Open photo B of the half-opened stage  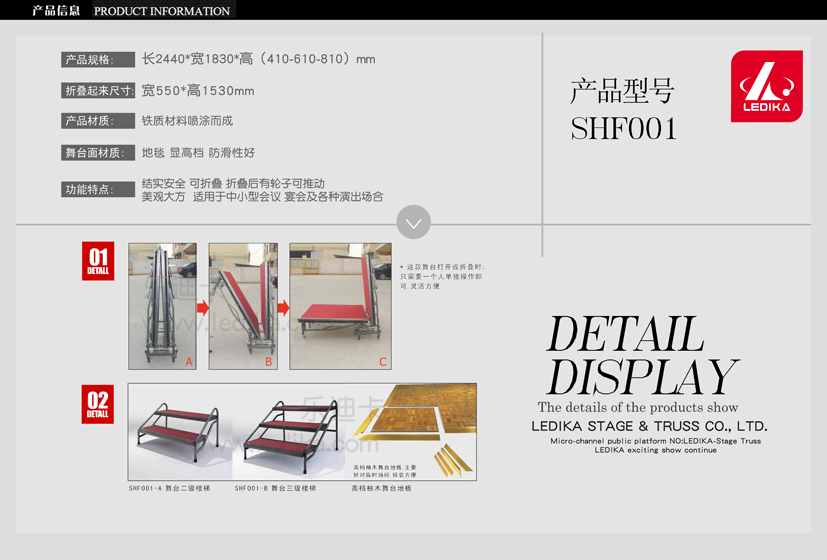243,306
